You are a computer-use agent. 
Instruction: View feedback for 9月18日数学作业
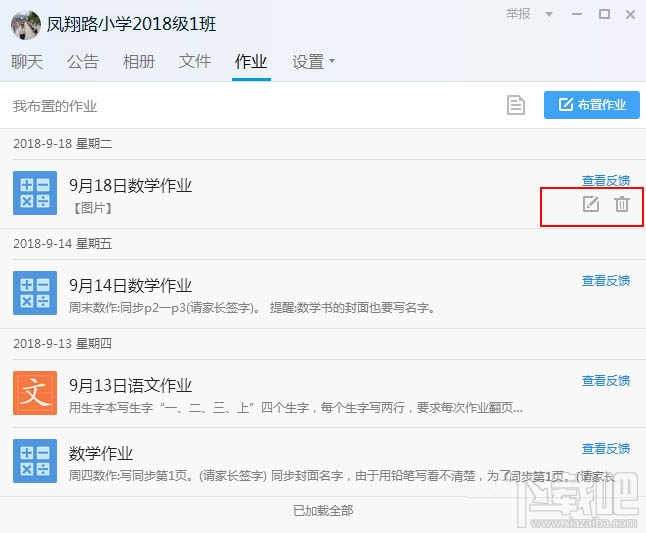tap(606, 180)
